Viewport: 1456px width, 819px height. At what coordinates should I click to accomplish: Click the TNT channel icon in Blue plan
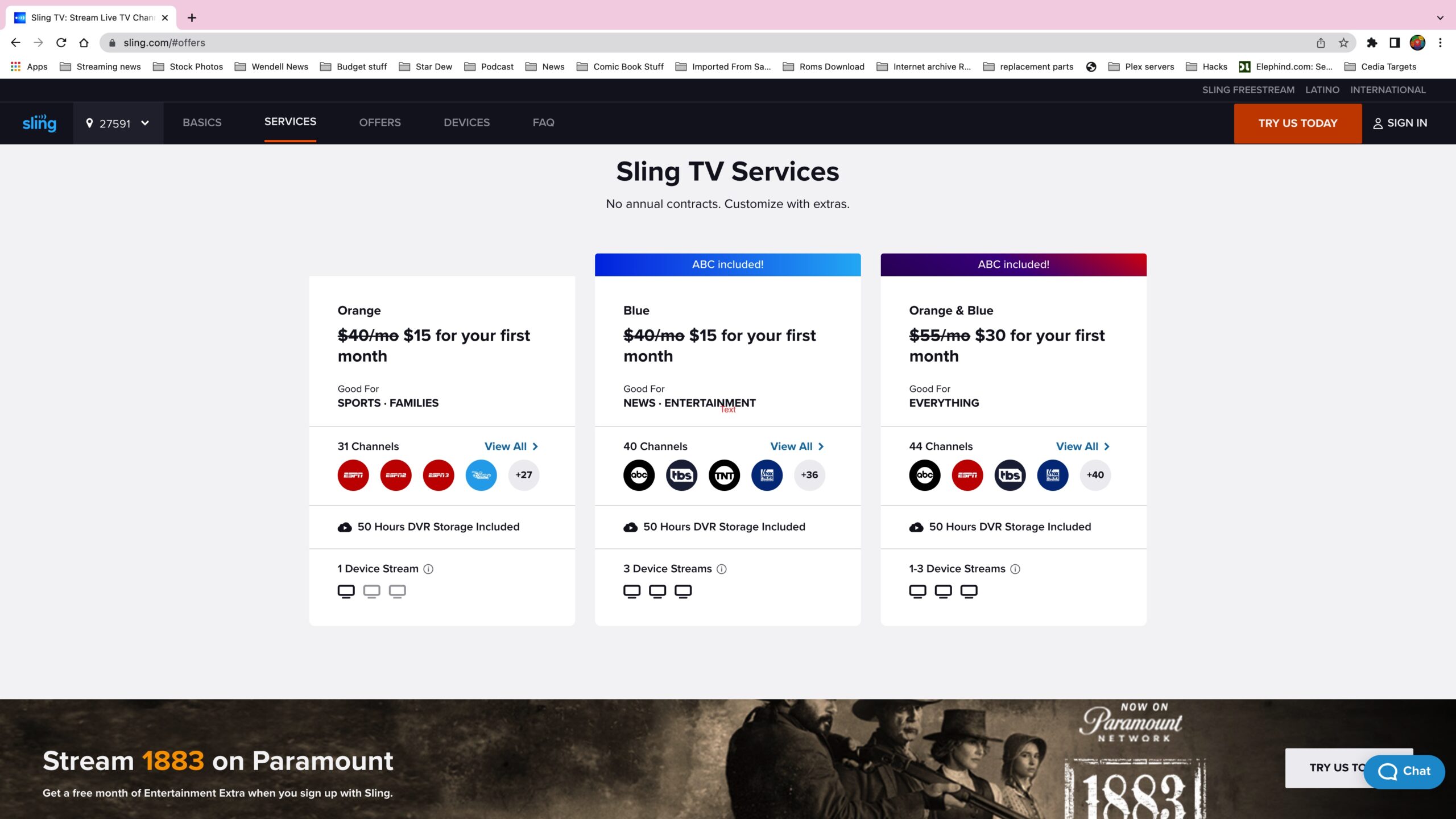724,475
